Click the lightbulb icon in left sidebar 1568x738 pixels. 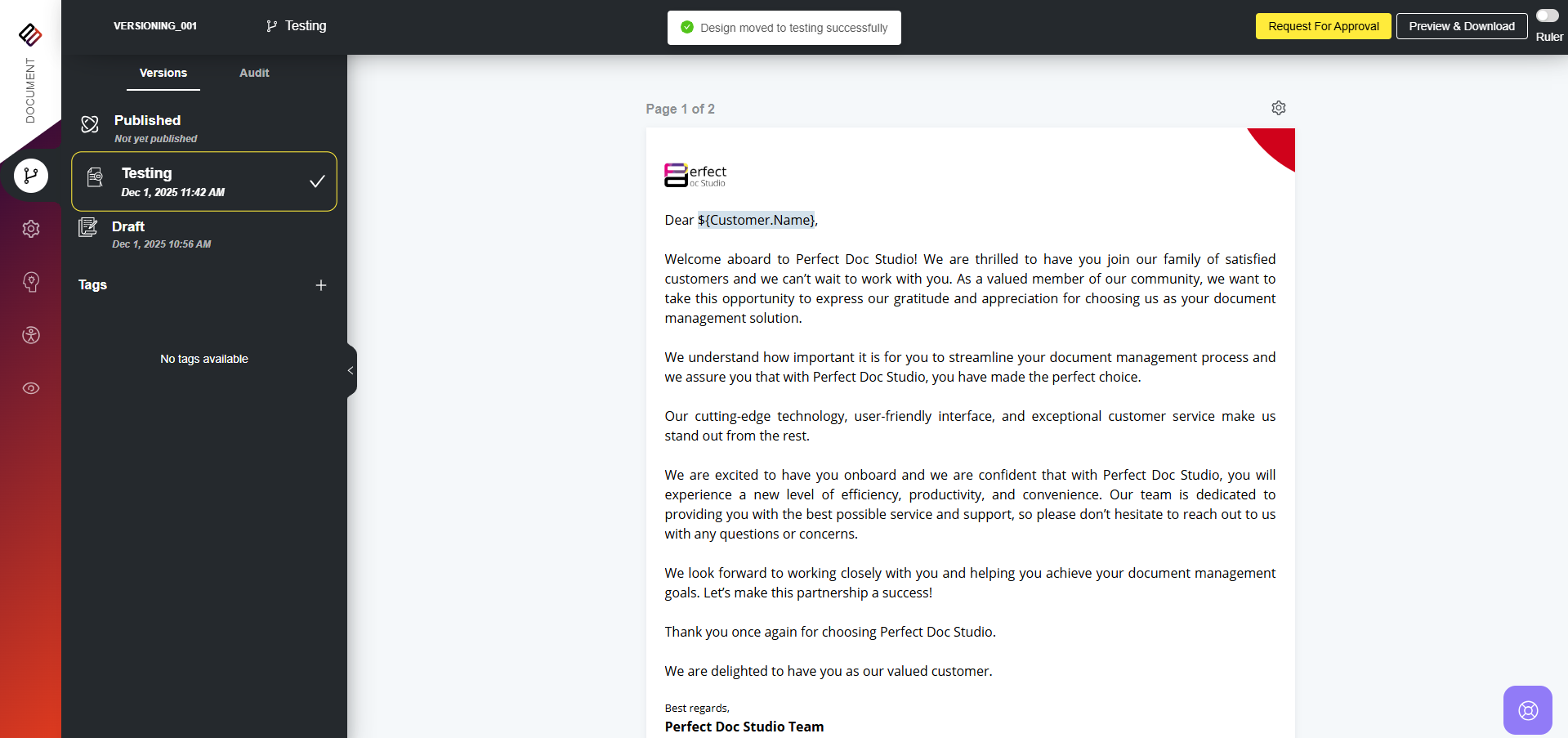pos(31,282)
